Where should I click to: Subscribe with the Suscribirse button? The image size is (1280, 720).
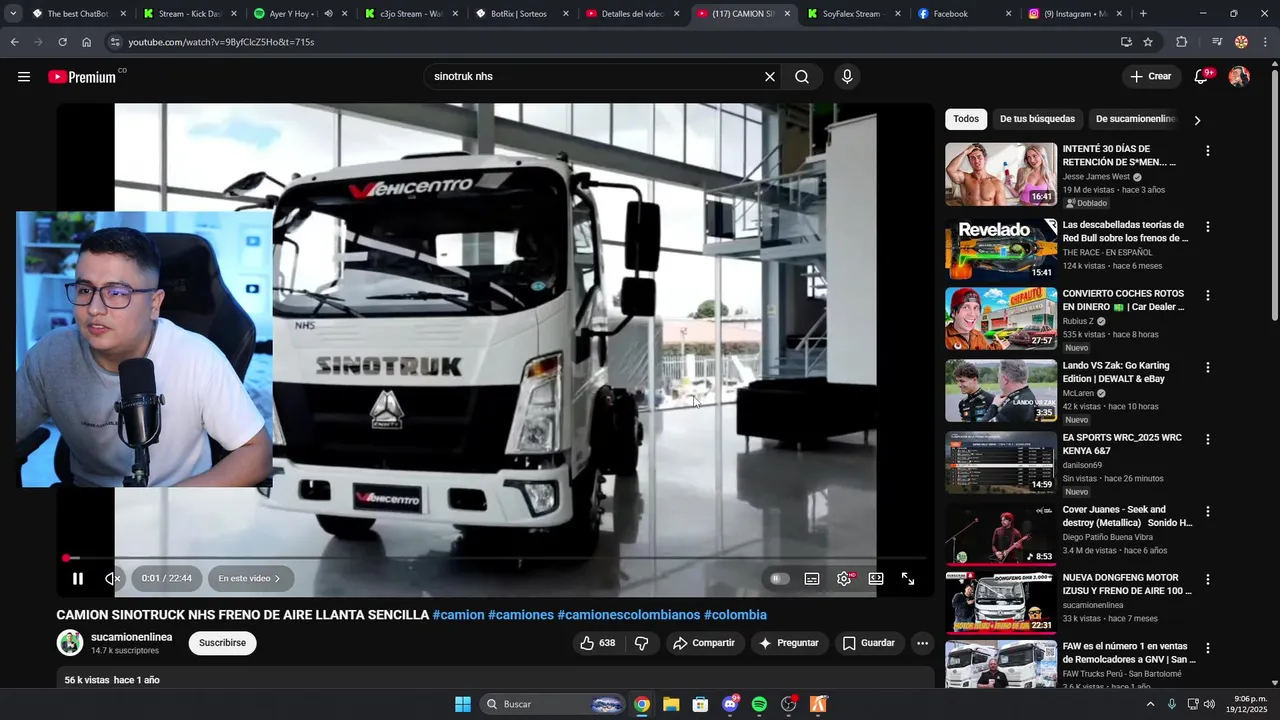[x=222, y=643]
